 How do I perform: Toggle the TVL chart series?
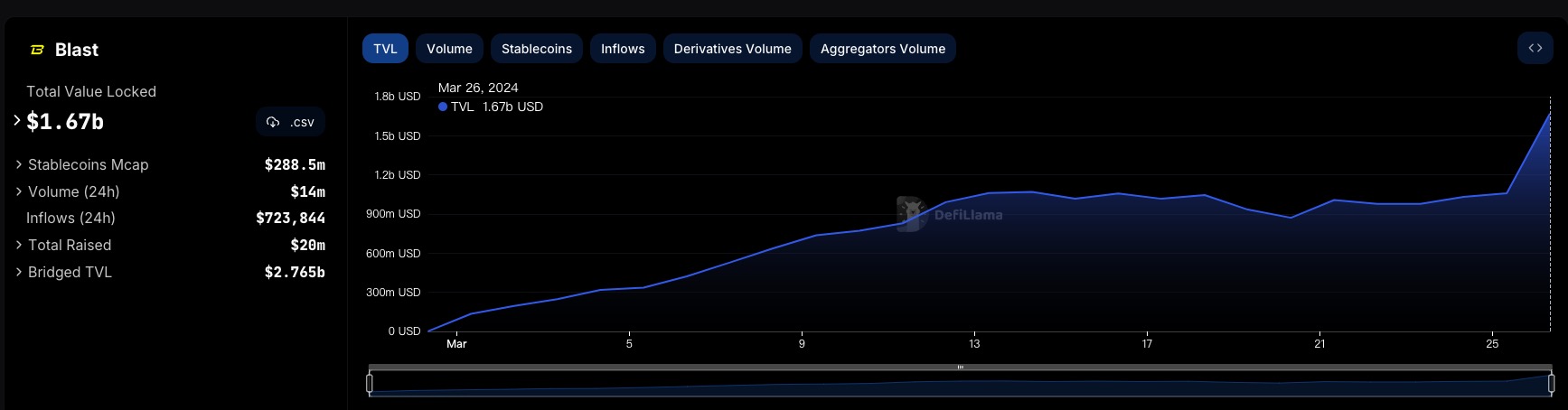coord(385,49)
